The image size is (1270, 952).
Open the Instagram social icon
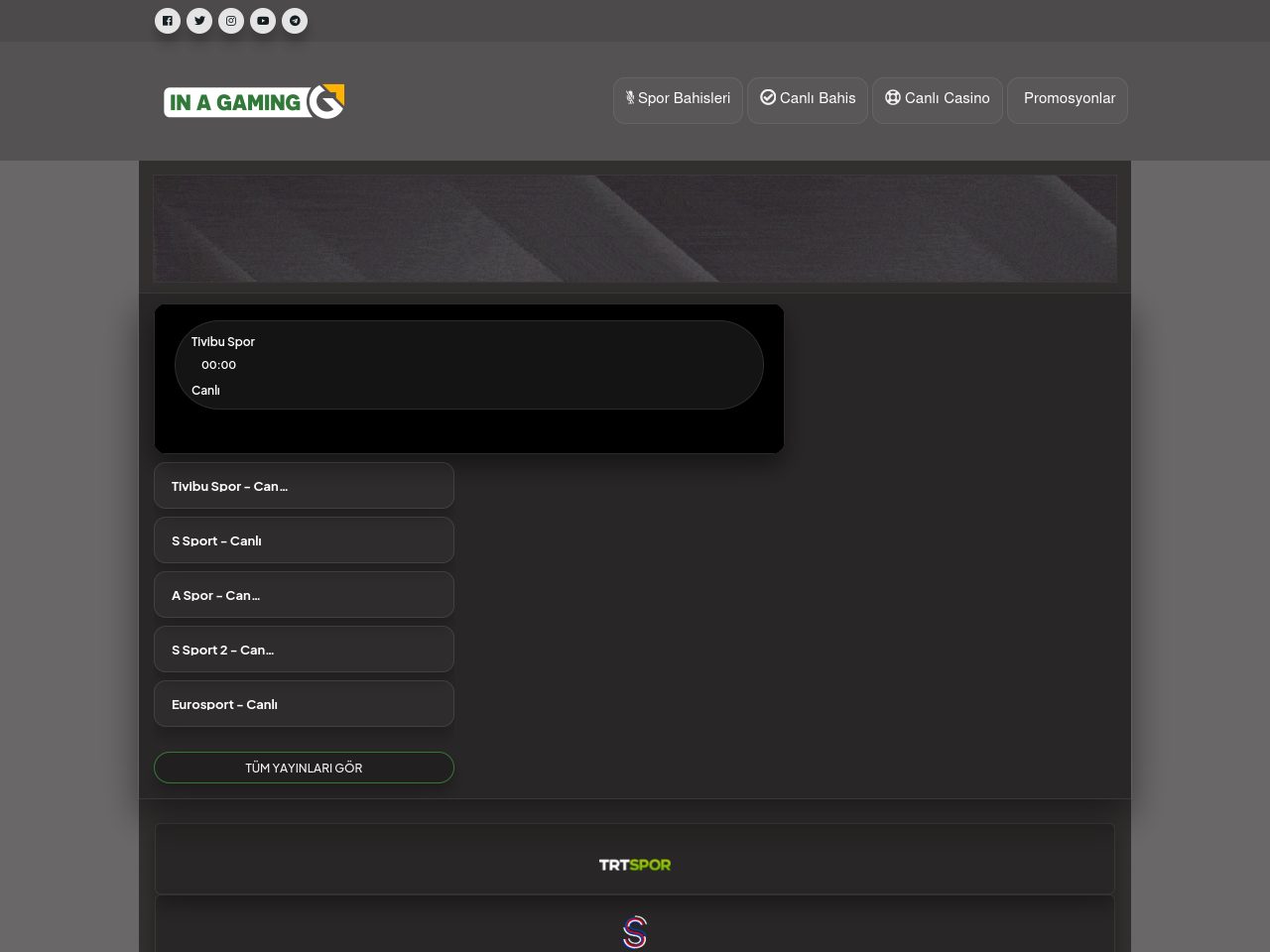click(x=231, y=21)
